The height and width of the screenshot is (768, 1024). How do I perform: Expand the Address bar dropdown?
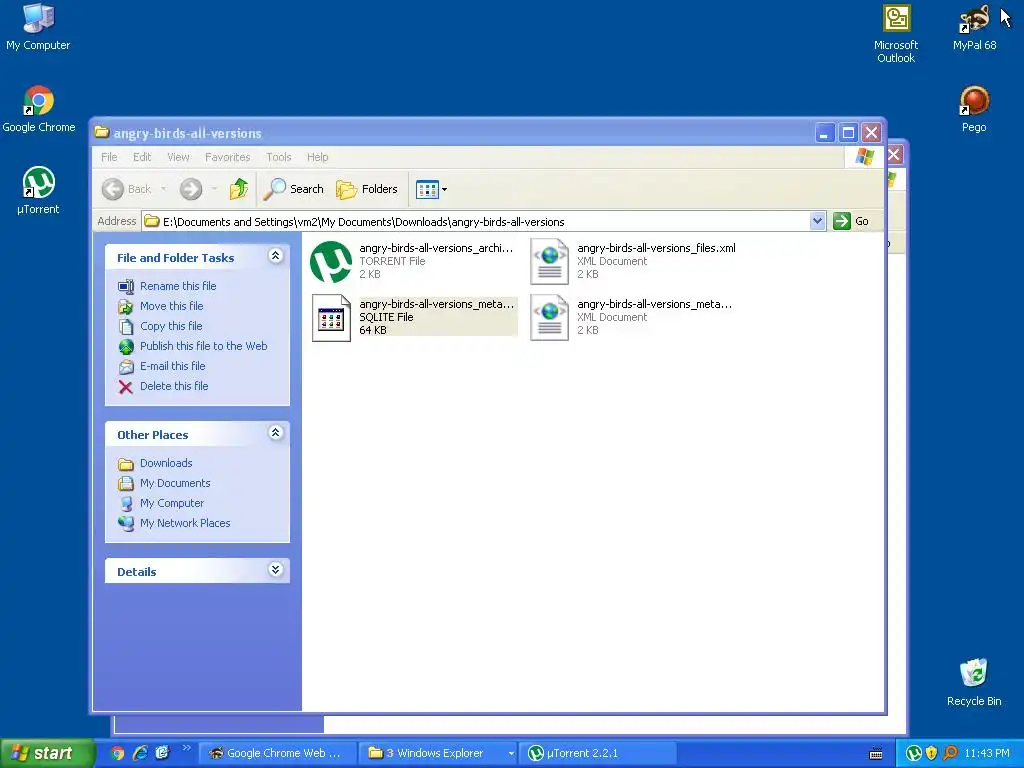(x=817, y=221)
